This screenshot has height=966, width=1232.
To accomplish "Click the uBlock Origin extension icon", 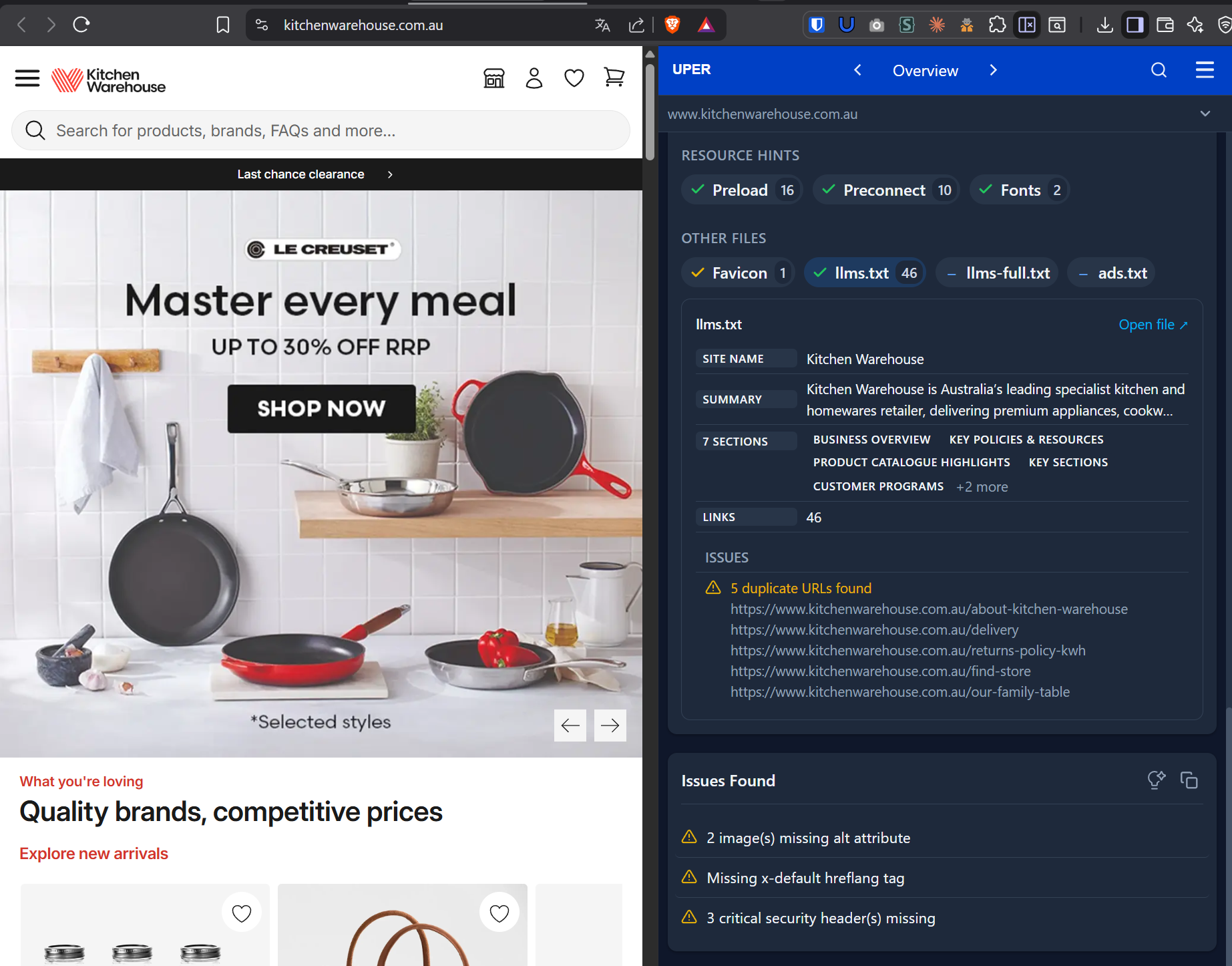I will click(846, 25).
